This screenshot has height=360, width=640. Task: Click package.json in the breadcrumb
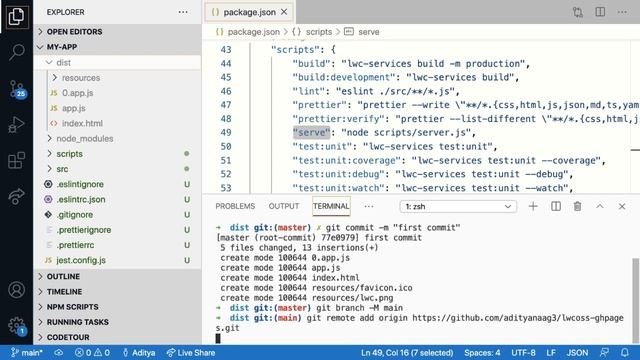253,32
